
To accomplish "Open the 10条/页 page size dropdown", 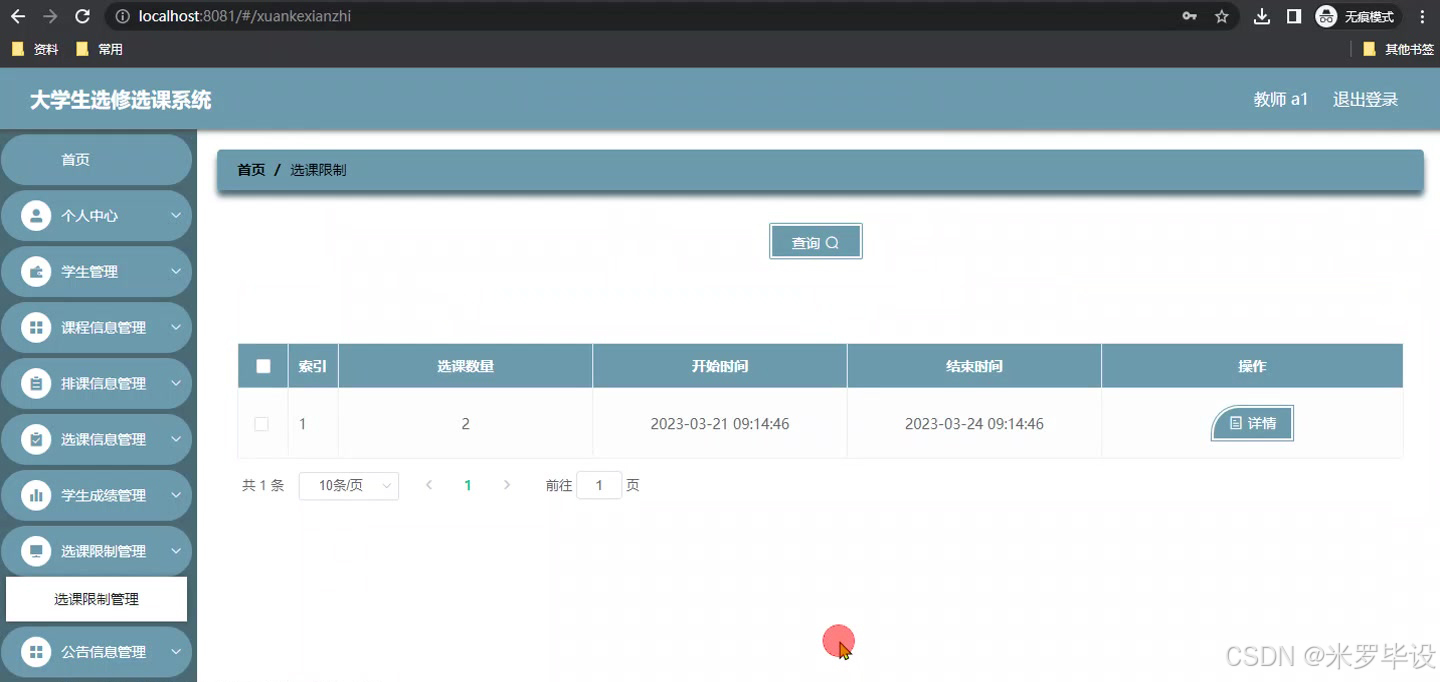I will [x=349, y=486].
